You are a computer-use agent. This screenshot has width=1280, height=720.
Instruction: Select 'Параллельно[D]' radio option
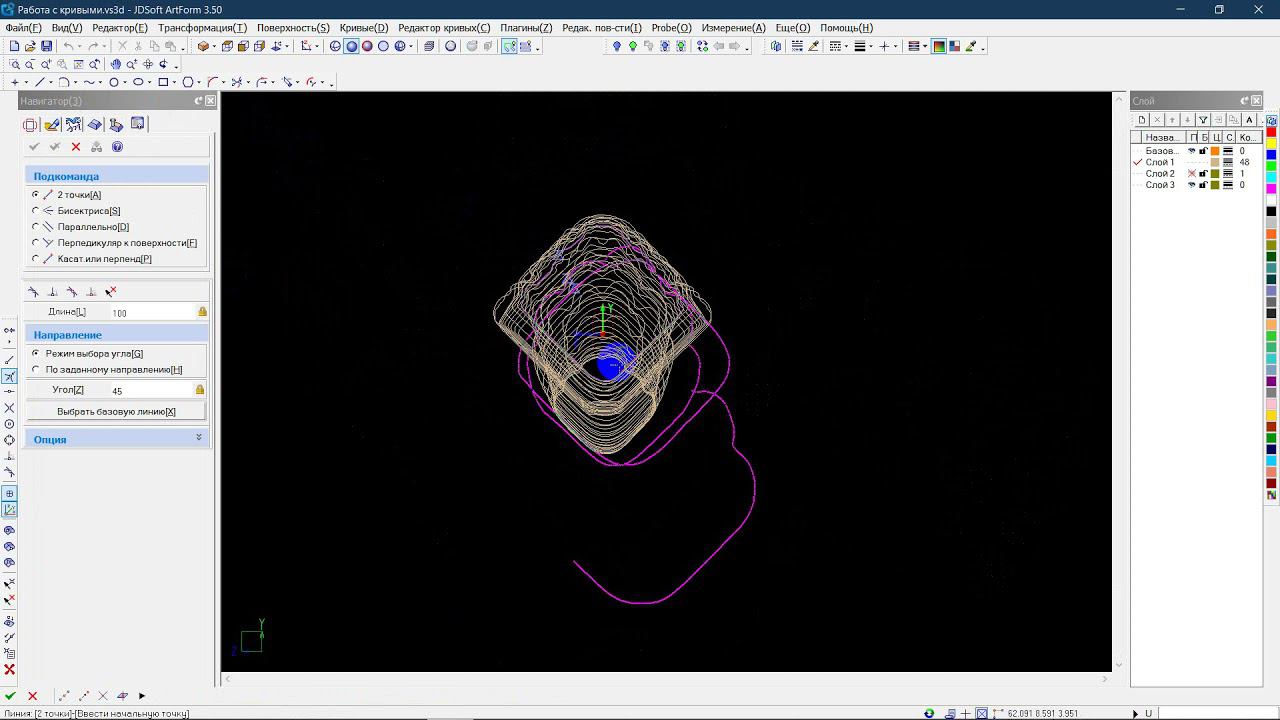click(36, 227)
